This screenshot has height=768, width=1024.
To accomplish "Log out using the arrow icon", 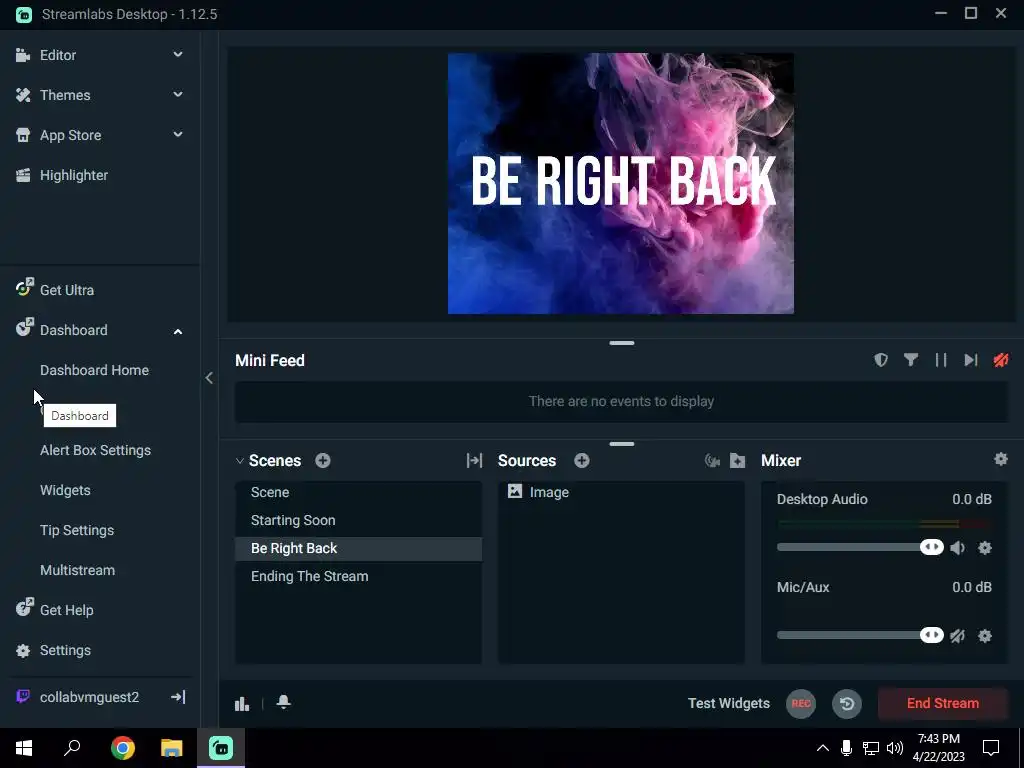I will pyautogui.click(x=178, y=697).
